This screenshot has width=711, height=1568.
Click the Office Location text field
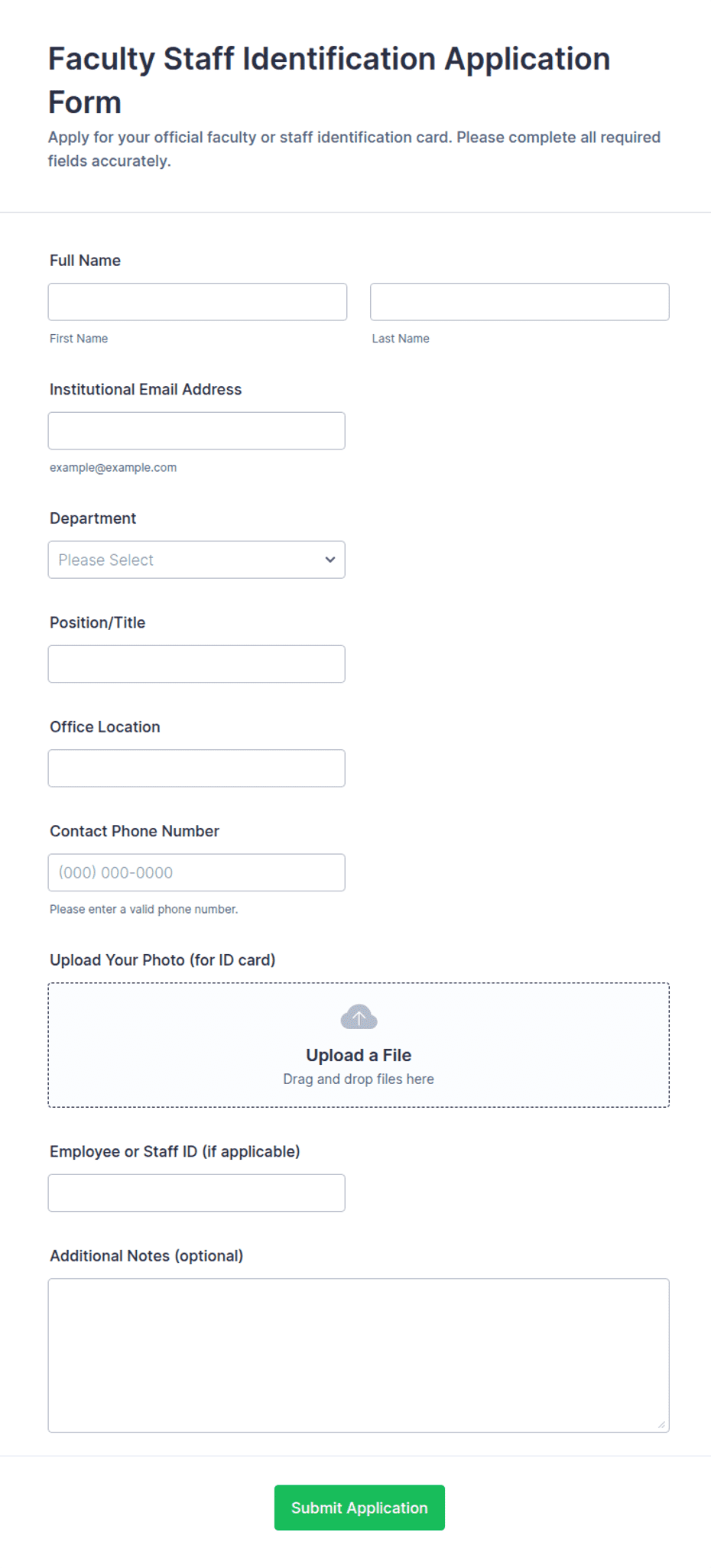[196, 768]
